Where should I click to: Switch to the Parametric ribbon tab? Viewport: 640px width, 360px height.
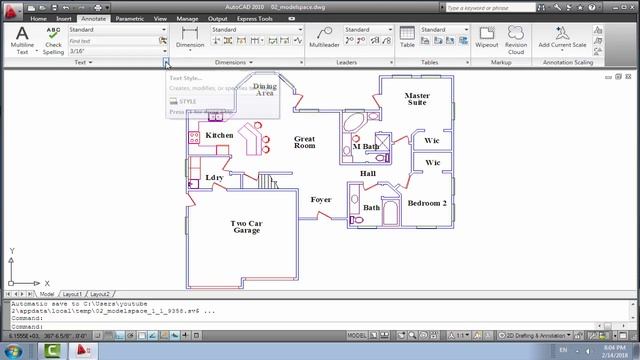tap(129, 19)
